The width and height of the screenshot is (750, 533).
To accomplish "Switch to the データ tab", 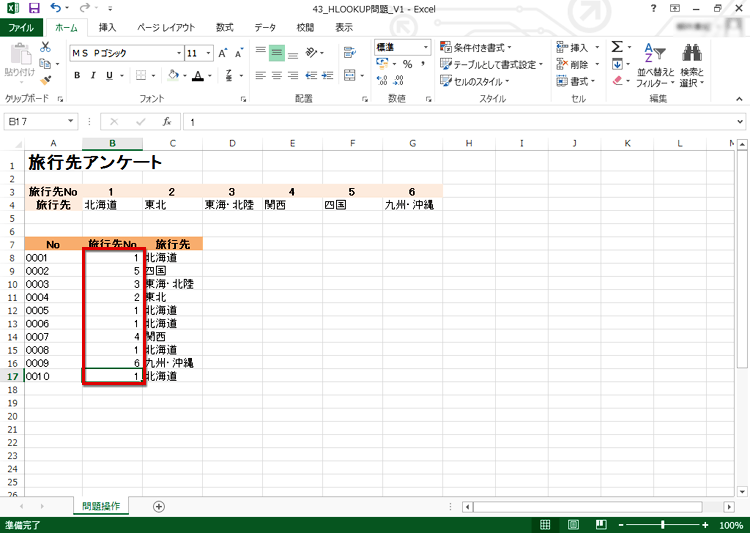I will (265, 27).
